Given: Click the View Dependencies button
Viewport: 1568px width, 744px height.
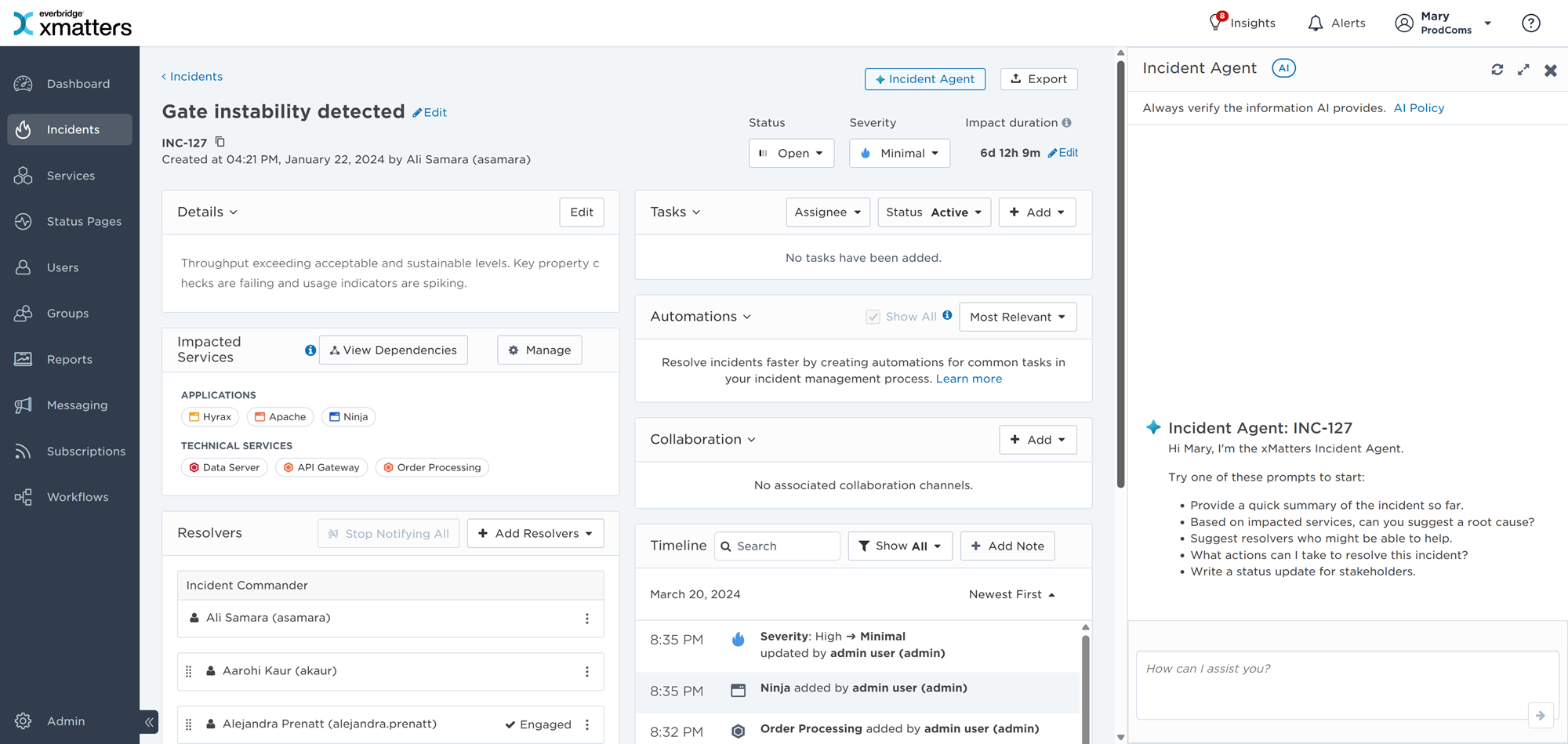Looking at the screenshot, I should (x=393, y=350).
